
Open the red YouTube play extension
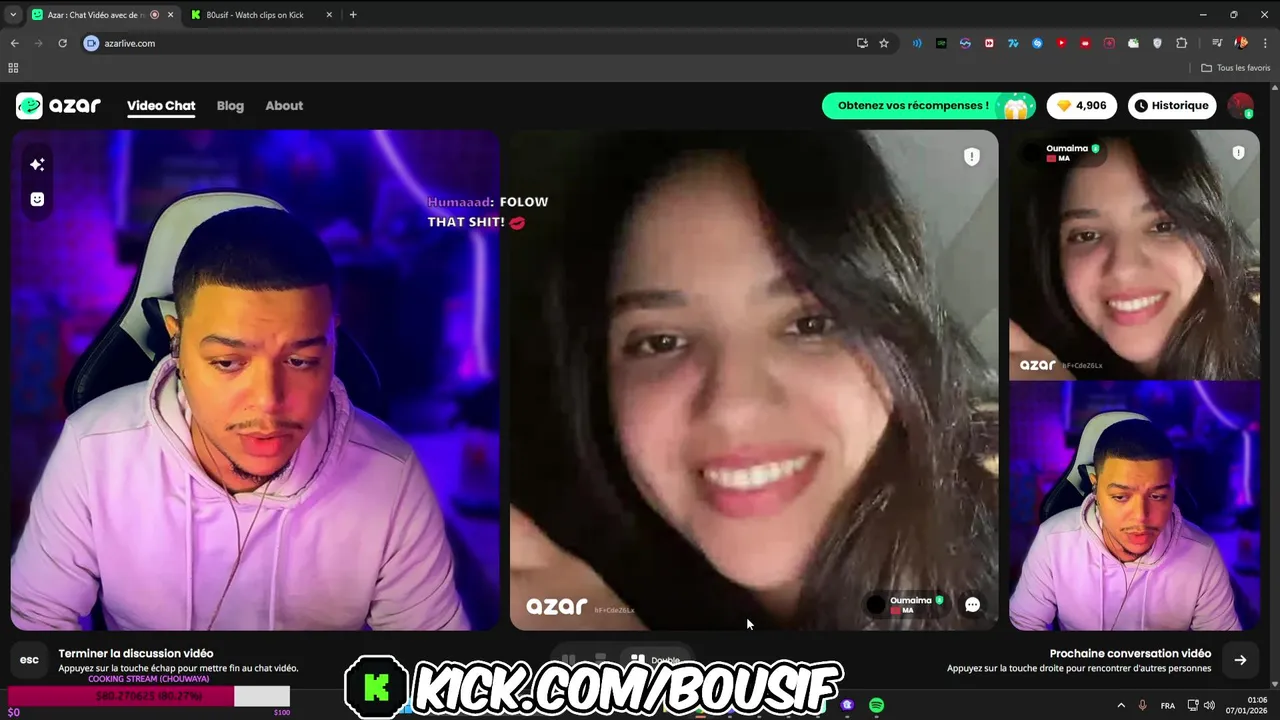point(1061,43)
